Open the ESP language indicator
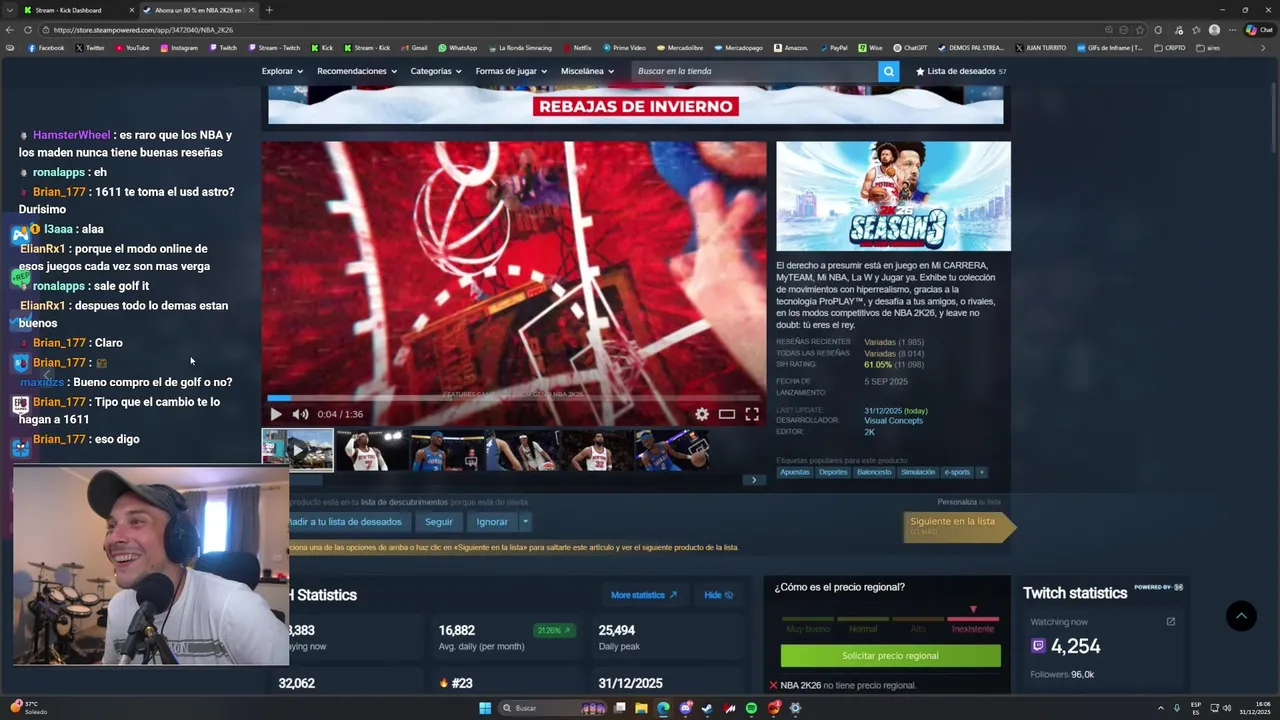This screenshot has height=720, width=1280. (1196, 708)
